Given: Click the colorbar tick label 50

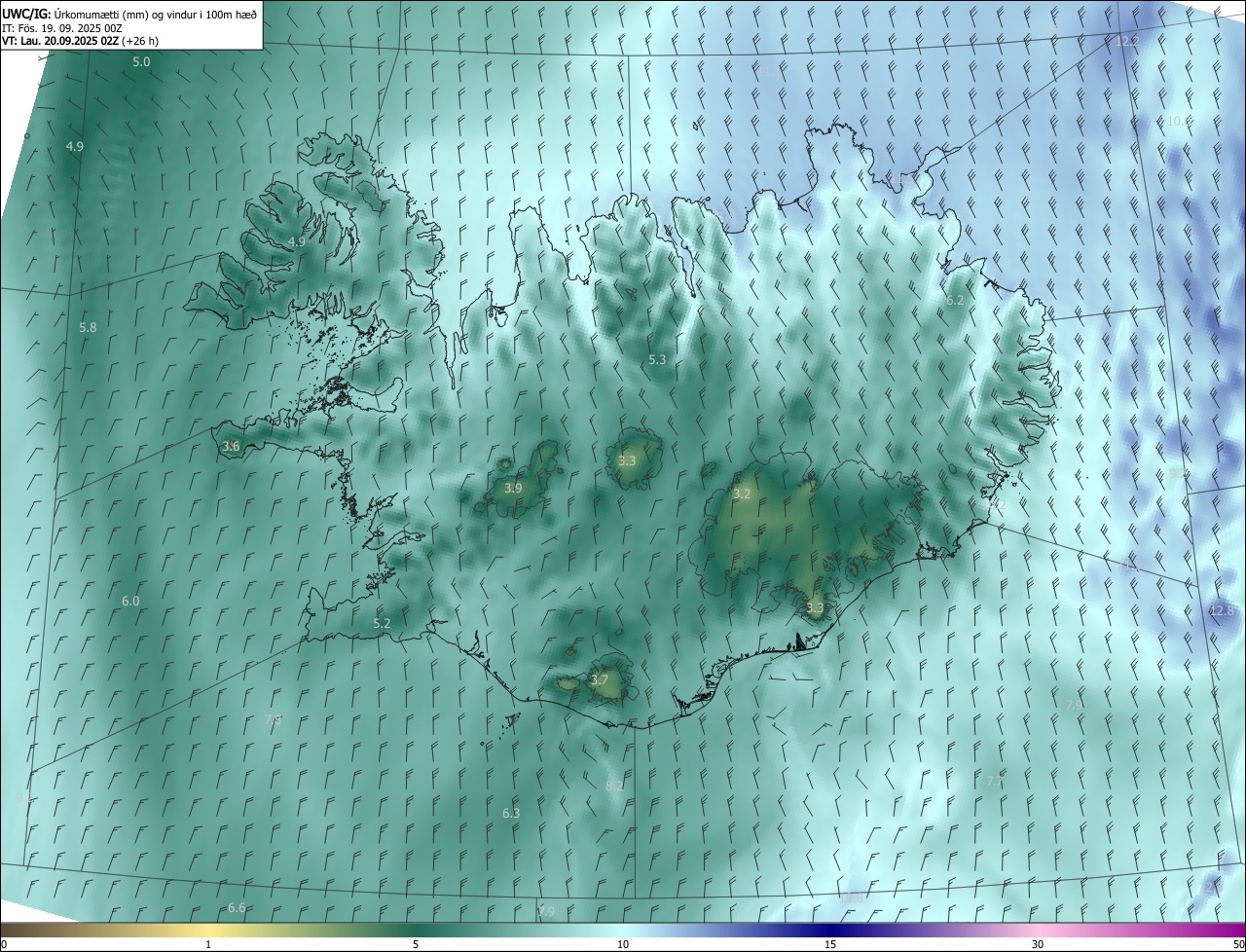Looking at the screenshot, I should [1238, 945].
